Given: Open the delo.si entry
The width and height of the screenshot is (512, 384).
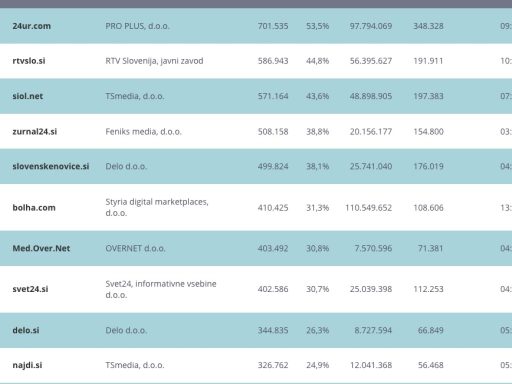Looking at the screenshot, I should tap(26, 330).
